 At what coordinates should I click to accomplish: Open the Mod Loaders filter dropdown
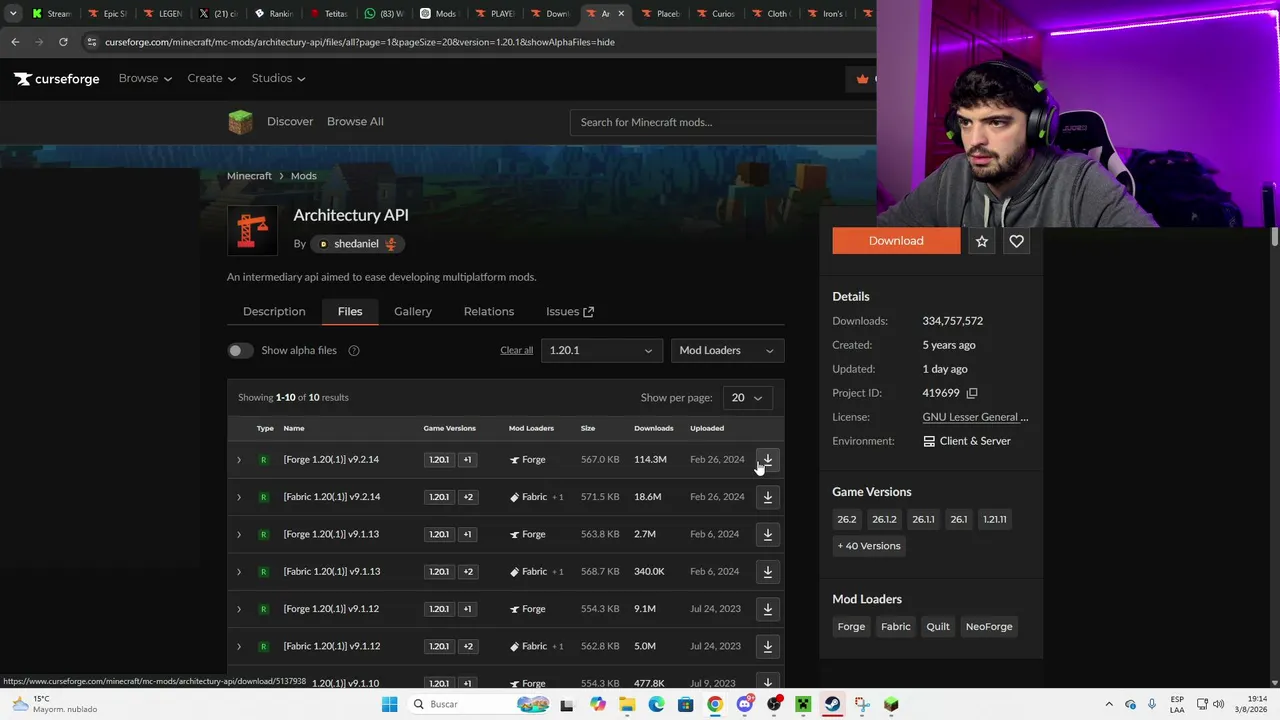pos(727,350)
